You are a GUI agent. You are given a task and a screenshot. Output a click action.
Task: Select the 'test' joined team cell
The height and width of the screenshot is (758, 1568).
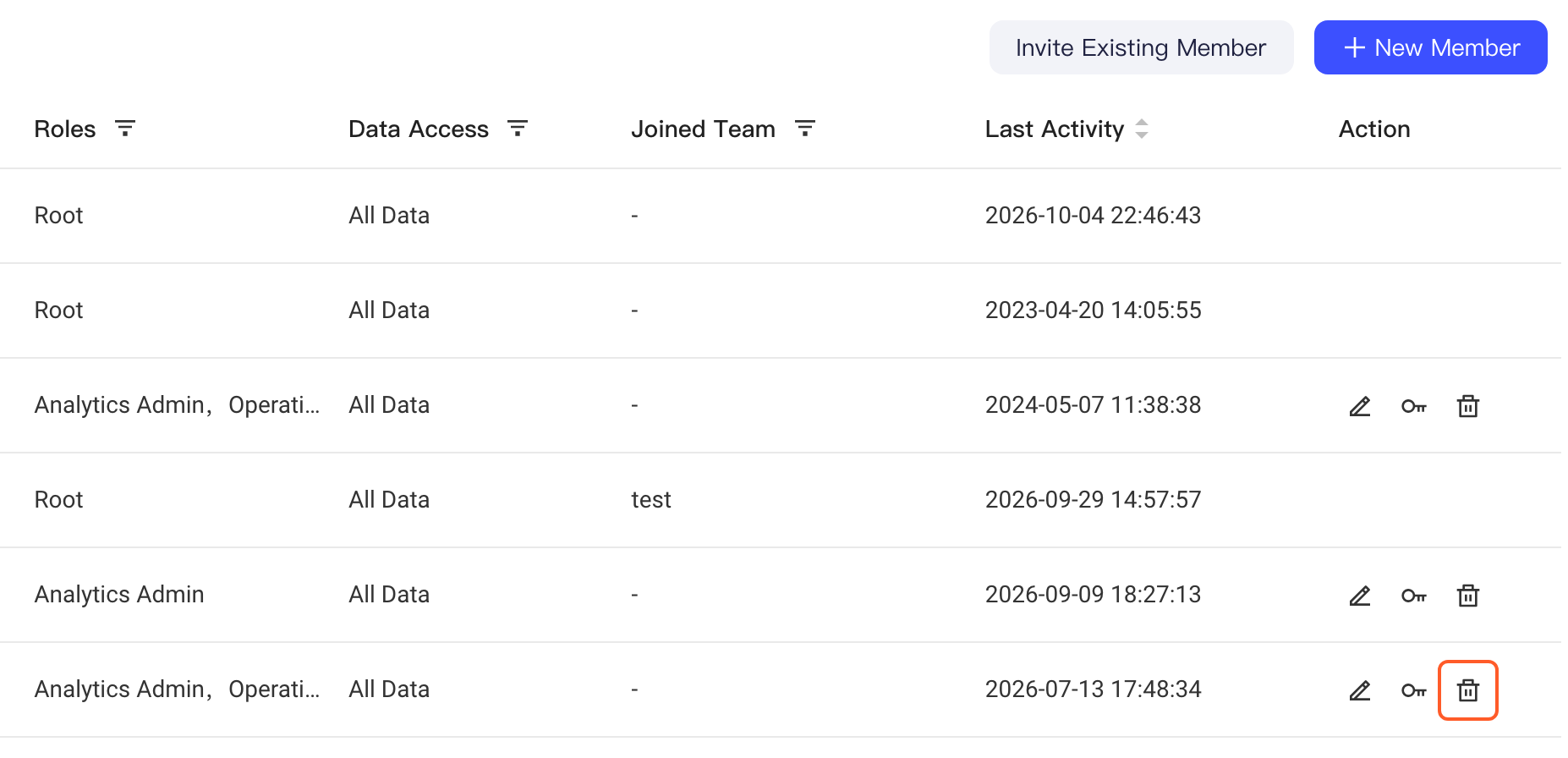point(651,500)
